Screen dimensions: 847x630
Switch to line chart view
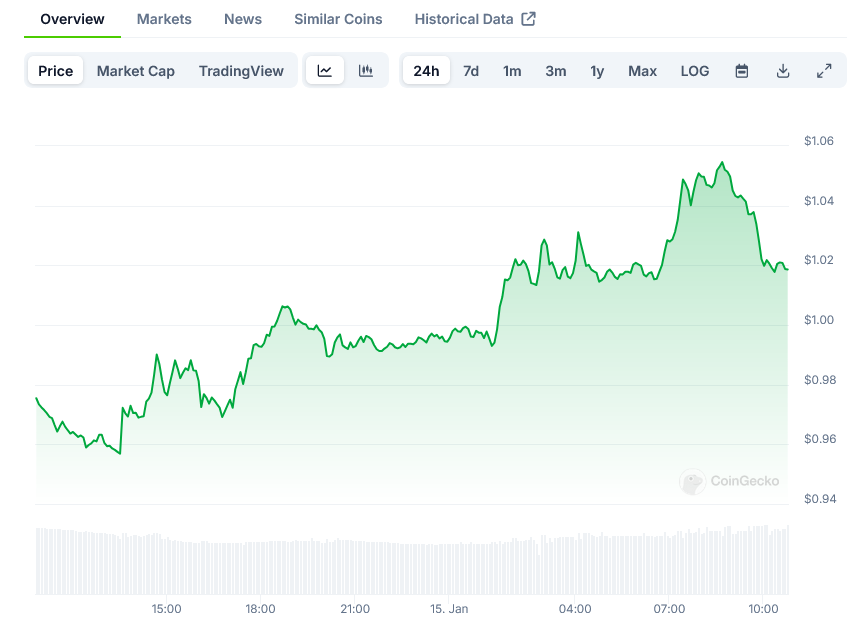click(x=325, y=71)
